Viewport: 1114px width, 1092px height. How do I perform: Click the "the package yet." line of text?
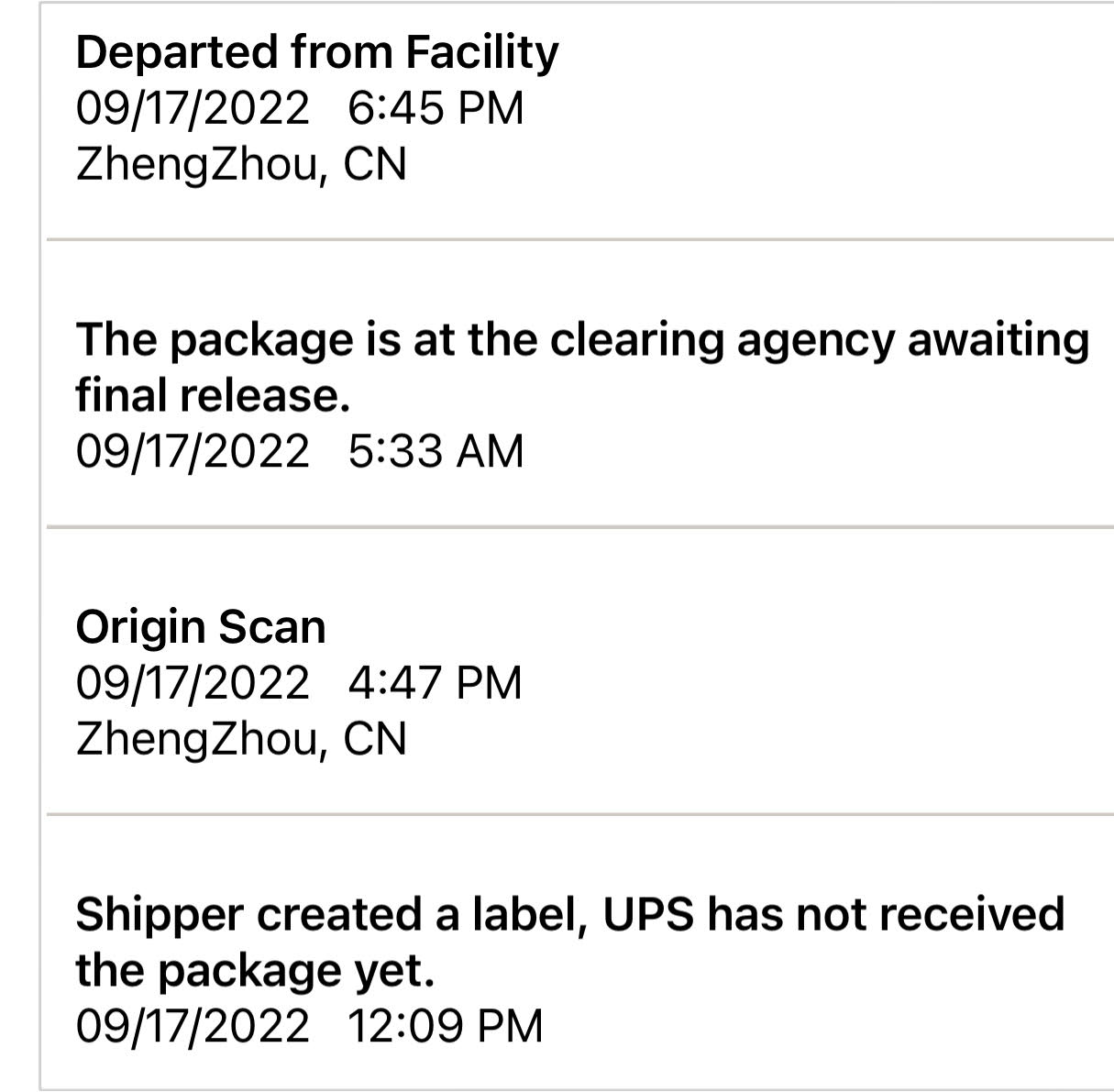tap(255, 970)
